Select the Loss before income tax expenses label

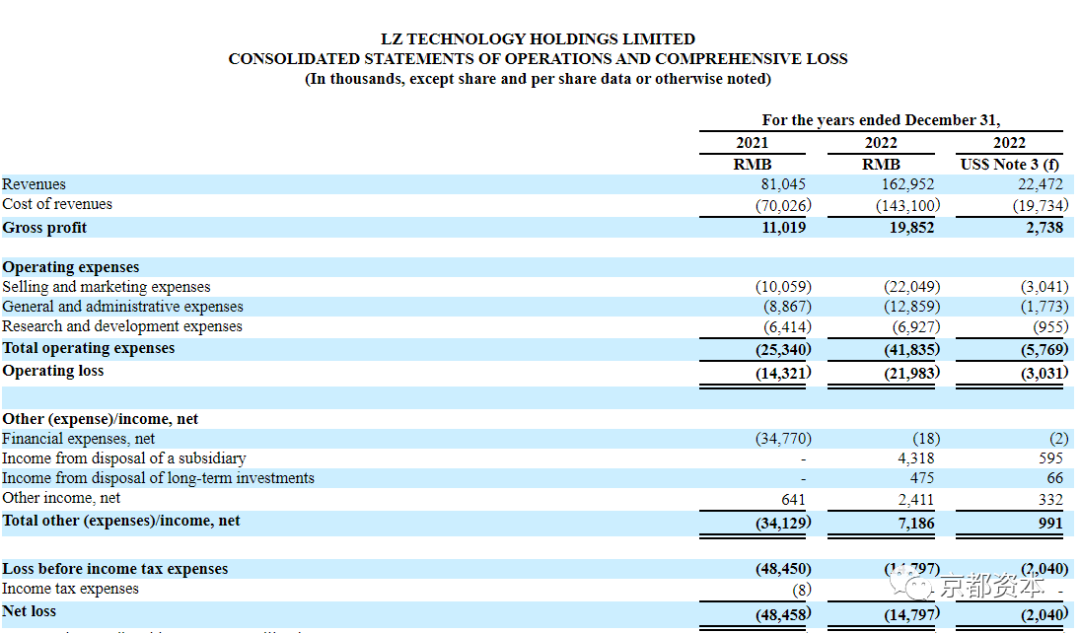coord(115,569)
